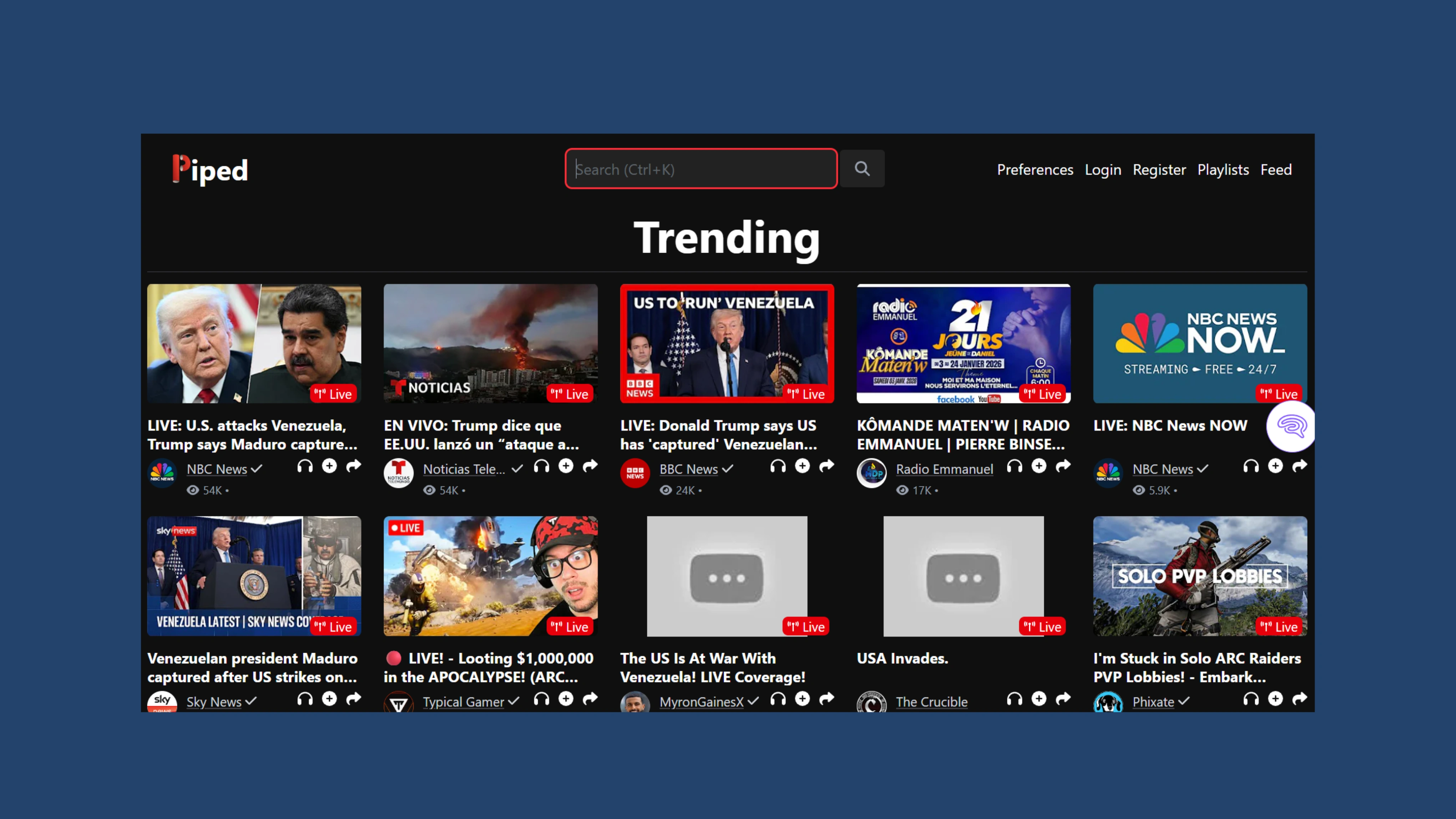Open NBC News NOW streaming thumbnail

[1200, 344]
